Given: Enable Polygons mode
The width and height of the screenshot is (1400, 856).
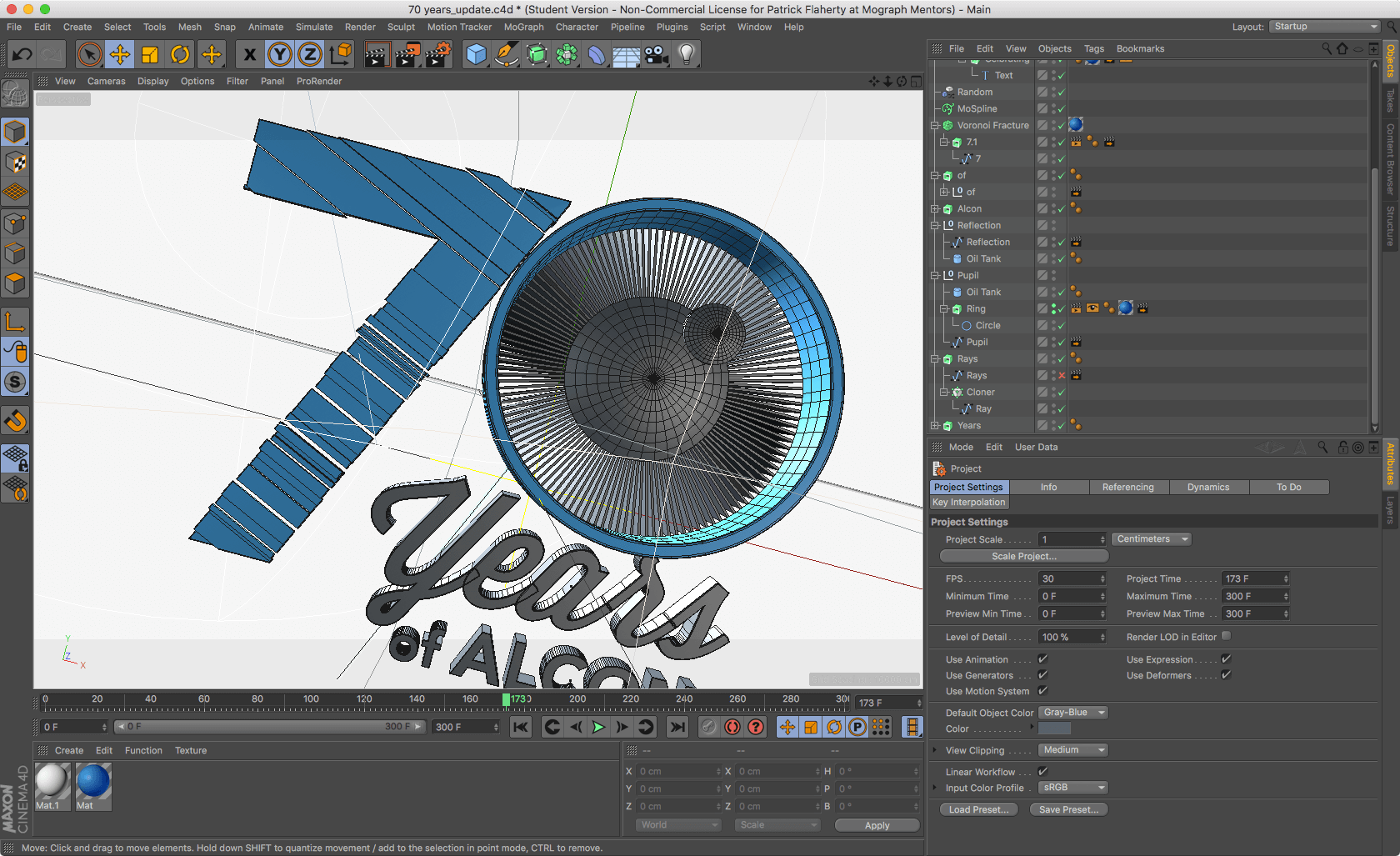Looking at the screenshot, I should (x=15, y=283).
